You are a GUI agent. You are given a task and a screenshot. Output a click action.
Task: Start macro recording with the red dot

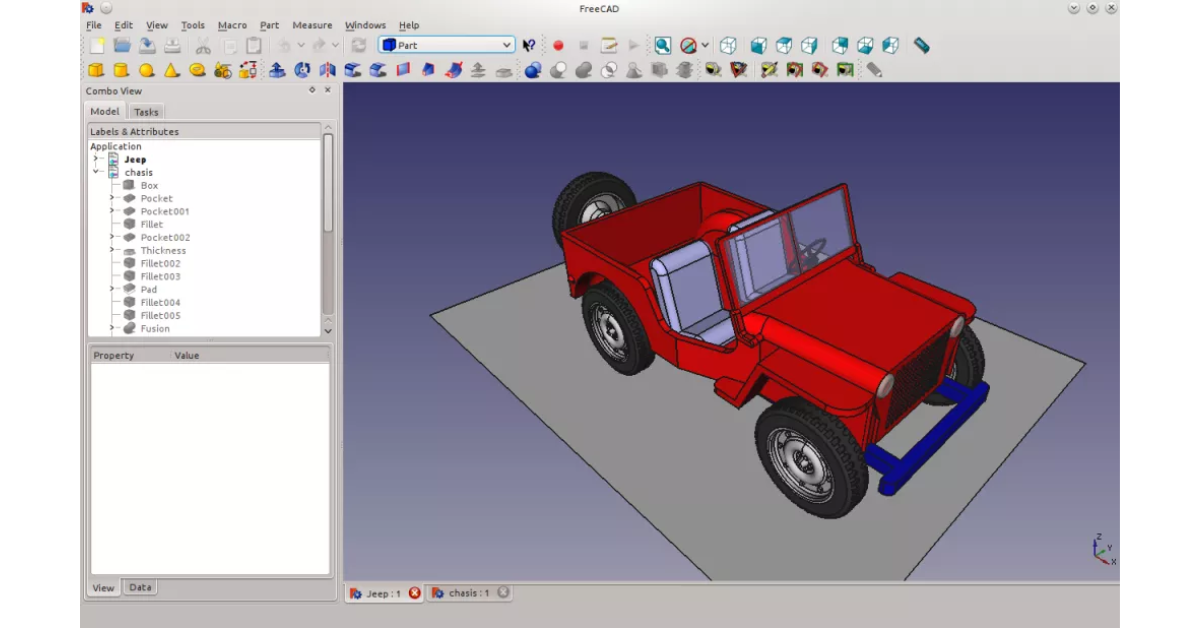[558, 45]
